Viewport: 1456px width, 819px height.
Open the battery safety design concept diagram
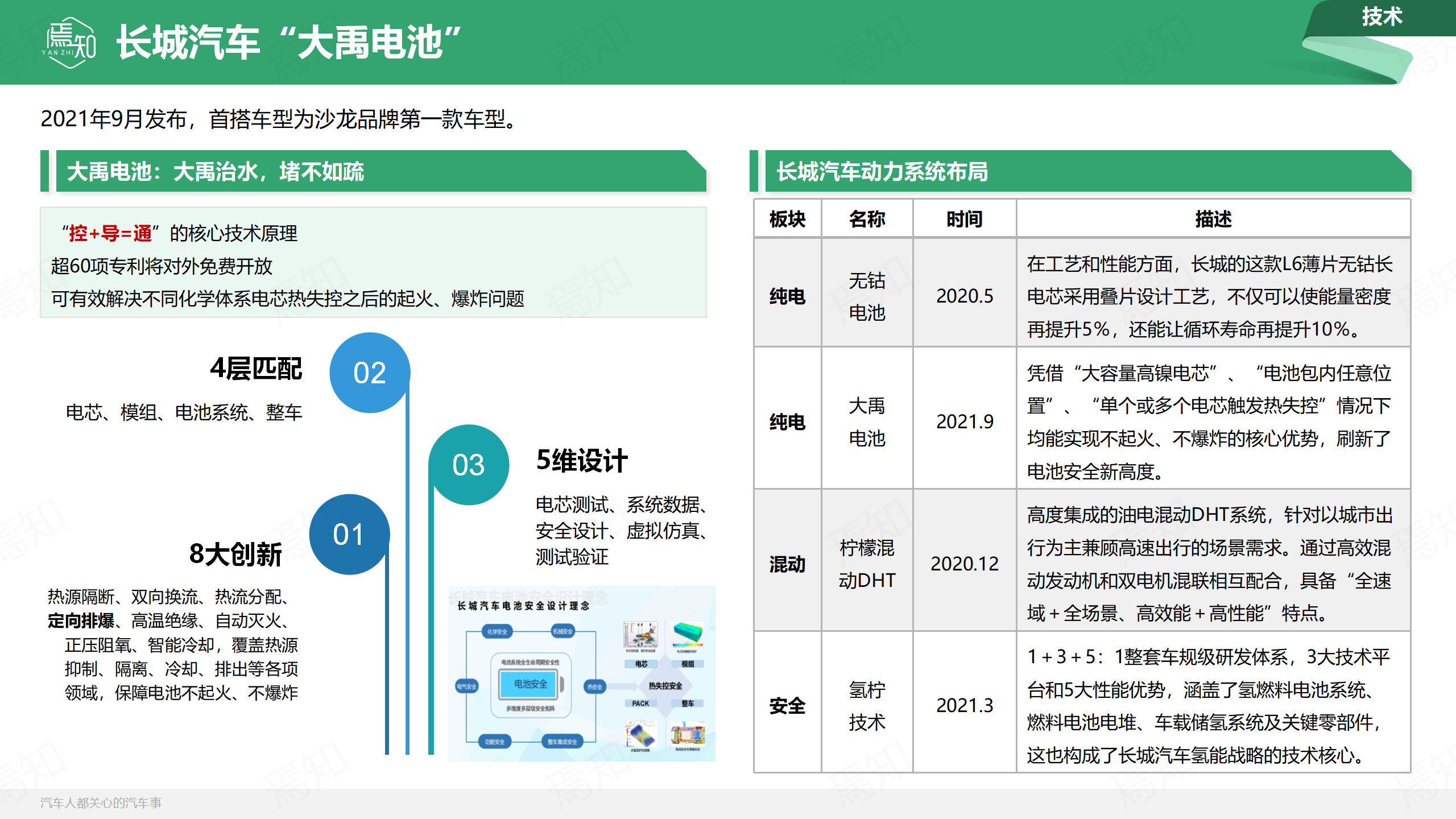point(581,673)
